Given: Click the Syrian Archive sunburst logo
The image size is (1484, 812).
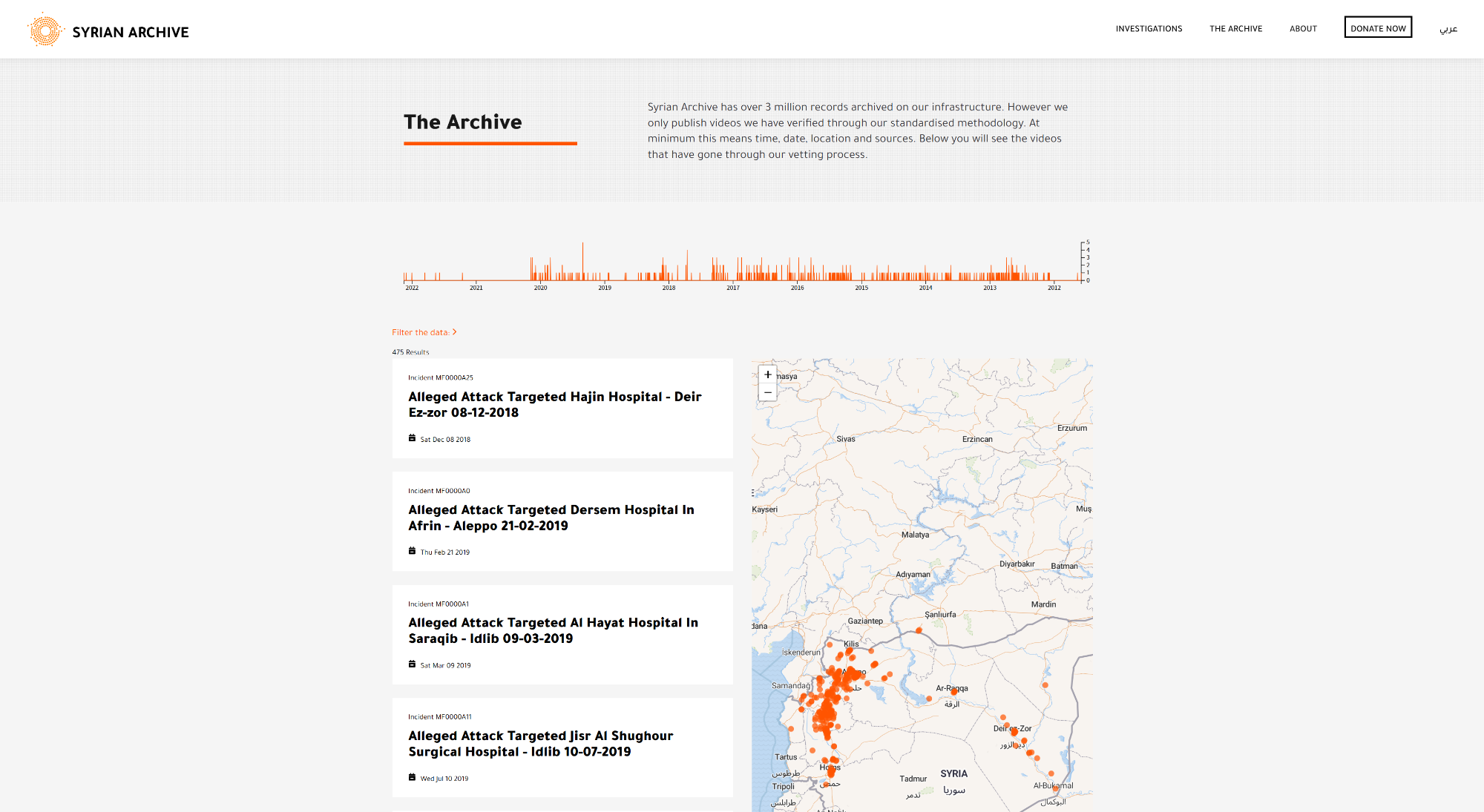Looking at the screenshot, I should click(x=45, y=31).
